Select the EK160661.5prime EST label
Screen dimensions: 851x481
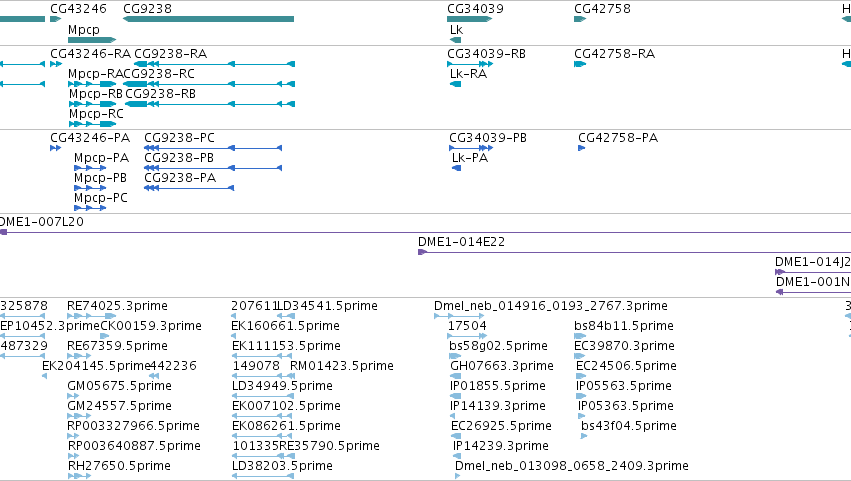coord(285,326)
